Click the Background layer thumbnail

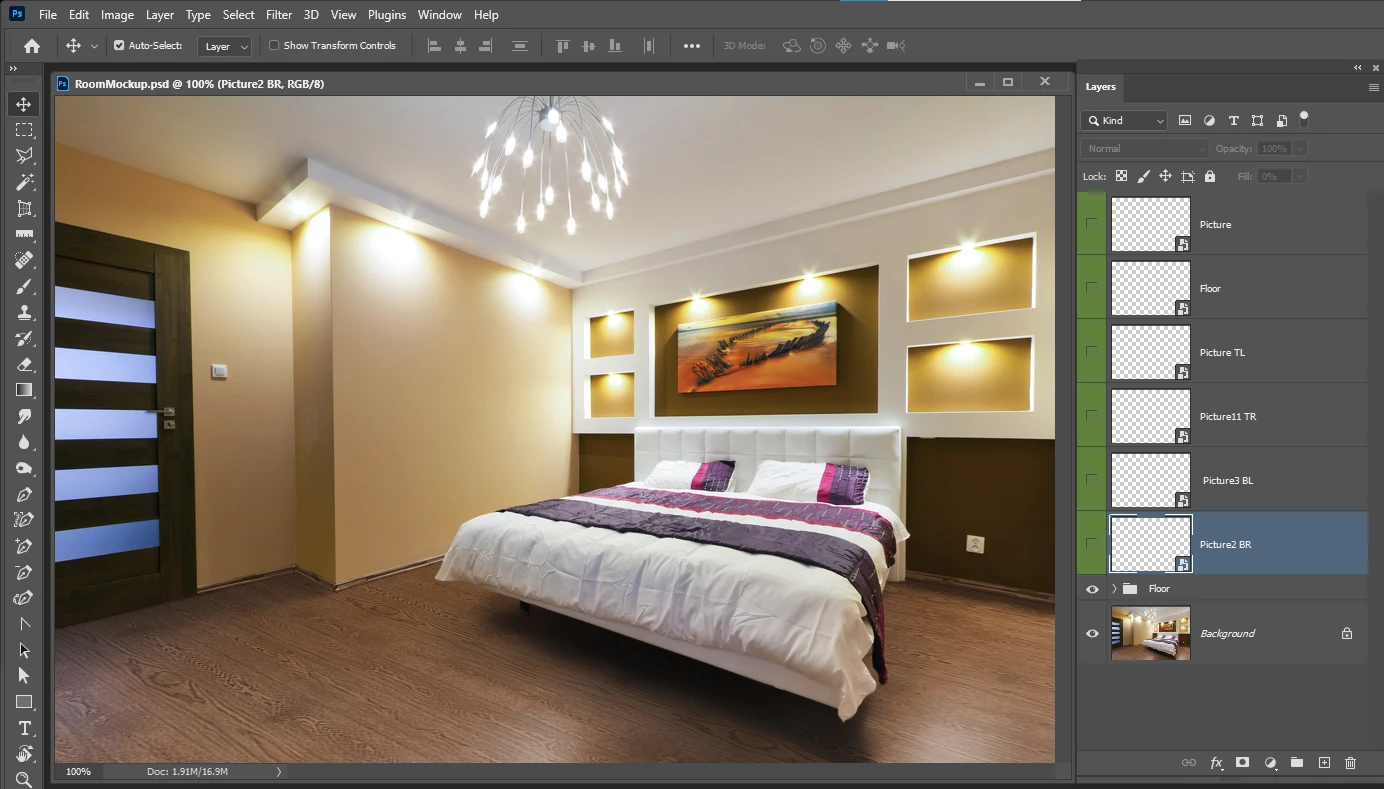tap(1151, 633)
